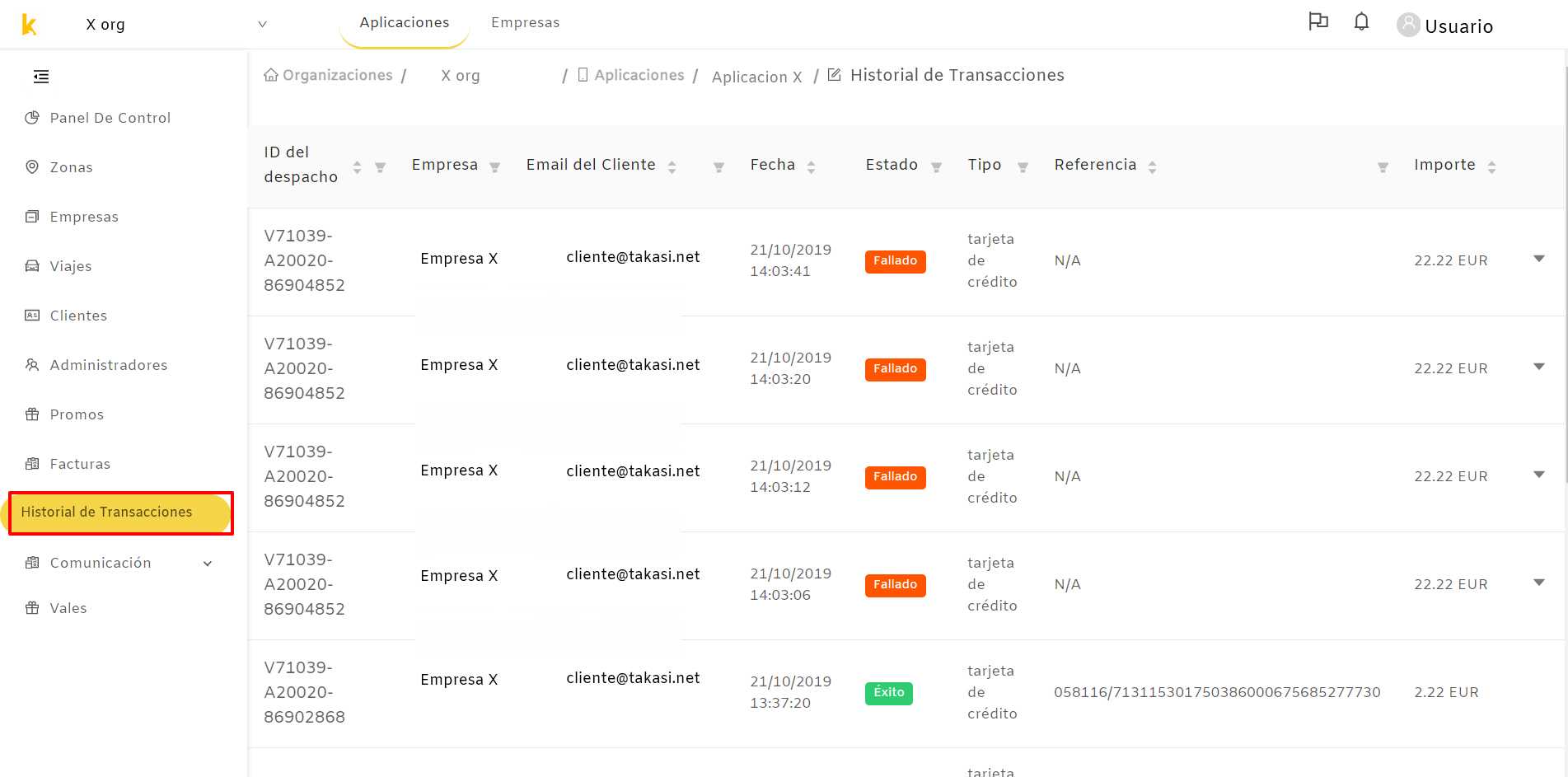Open notifications bell icon

point(1361,22)
